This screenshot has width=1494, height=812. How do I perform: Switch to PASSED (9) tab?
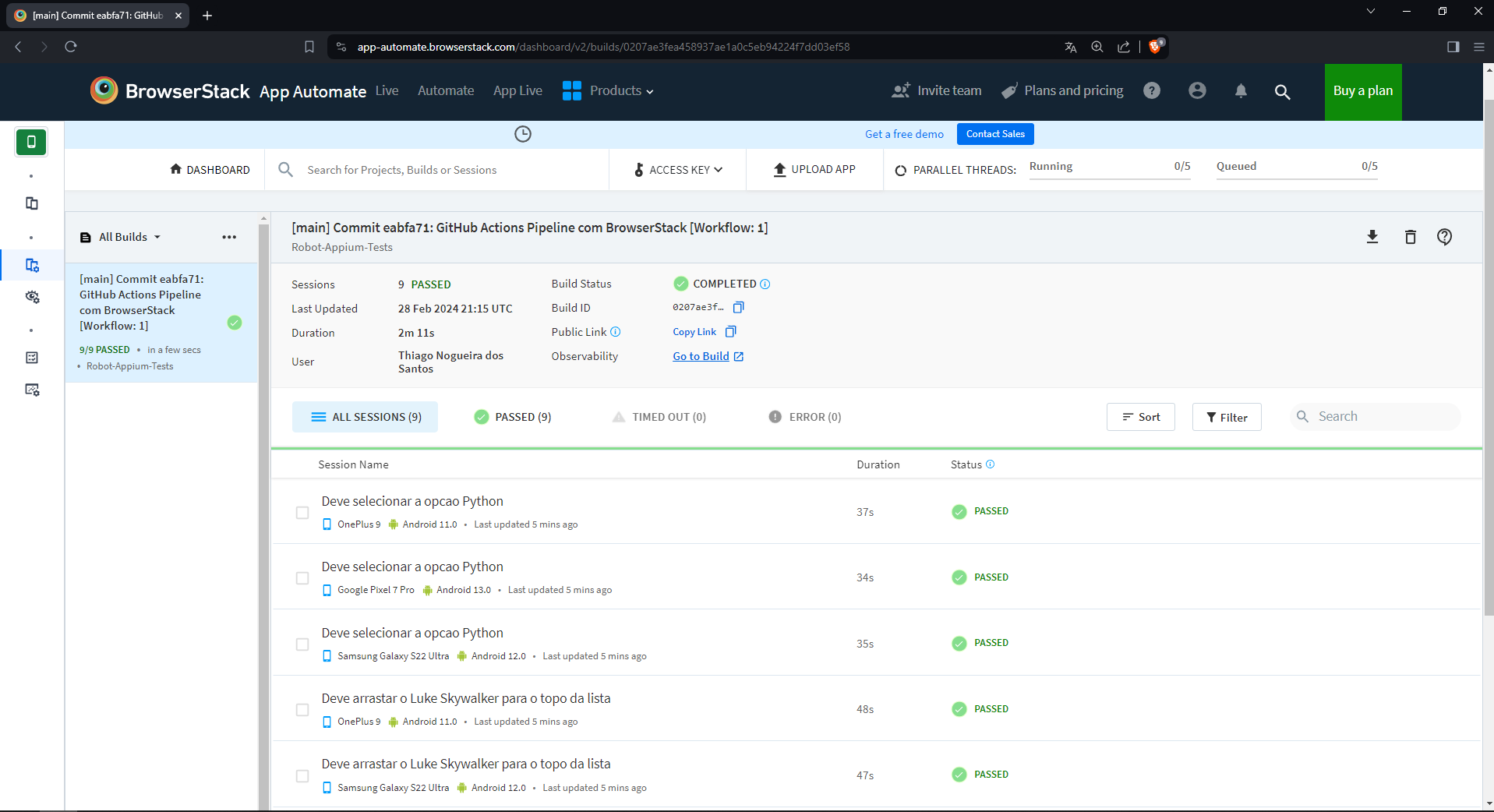click(513, 417)
